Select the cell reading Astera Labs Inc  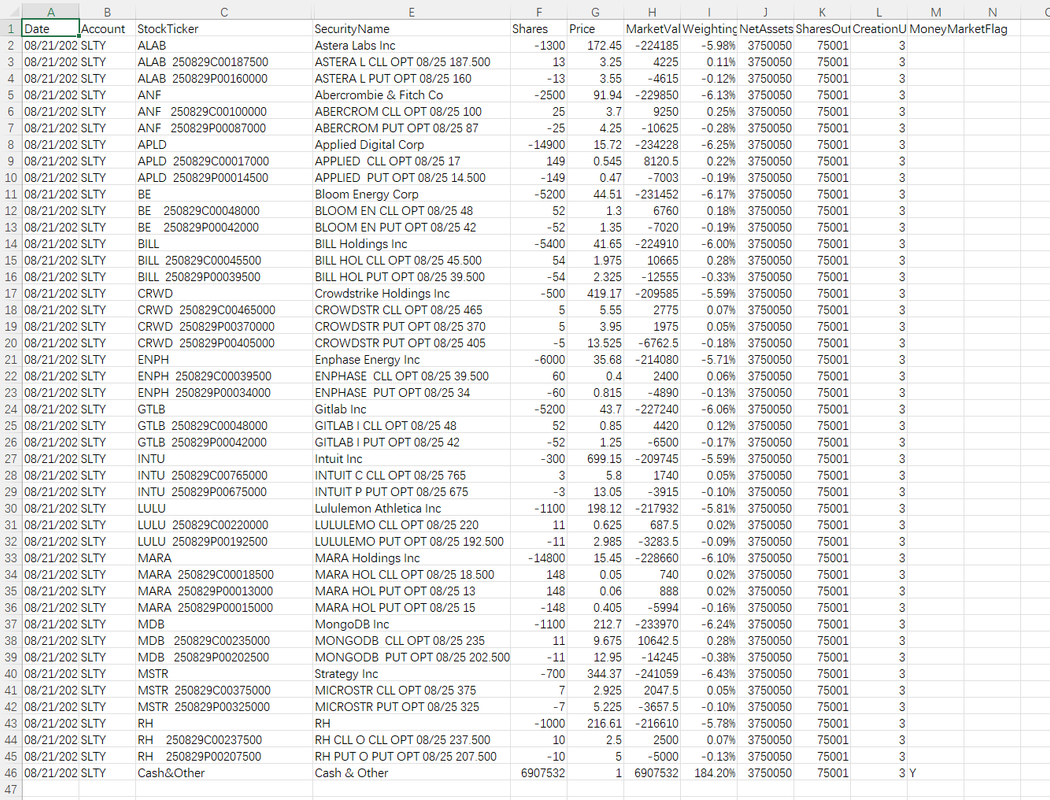pos(411,46)
